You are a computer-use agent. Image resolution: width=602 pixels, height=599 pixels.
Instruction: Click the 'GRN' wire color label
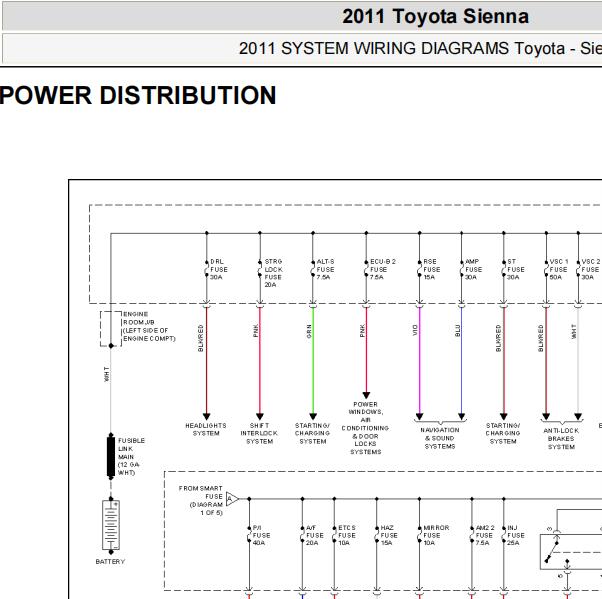(x=309, y=331)
